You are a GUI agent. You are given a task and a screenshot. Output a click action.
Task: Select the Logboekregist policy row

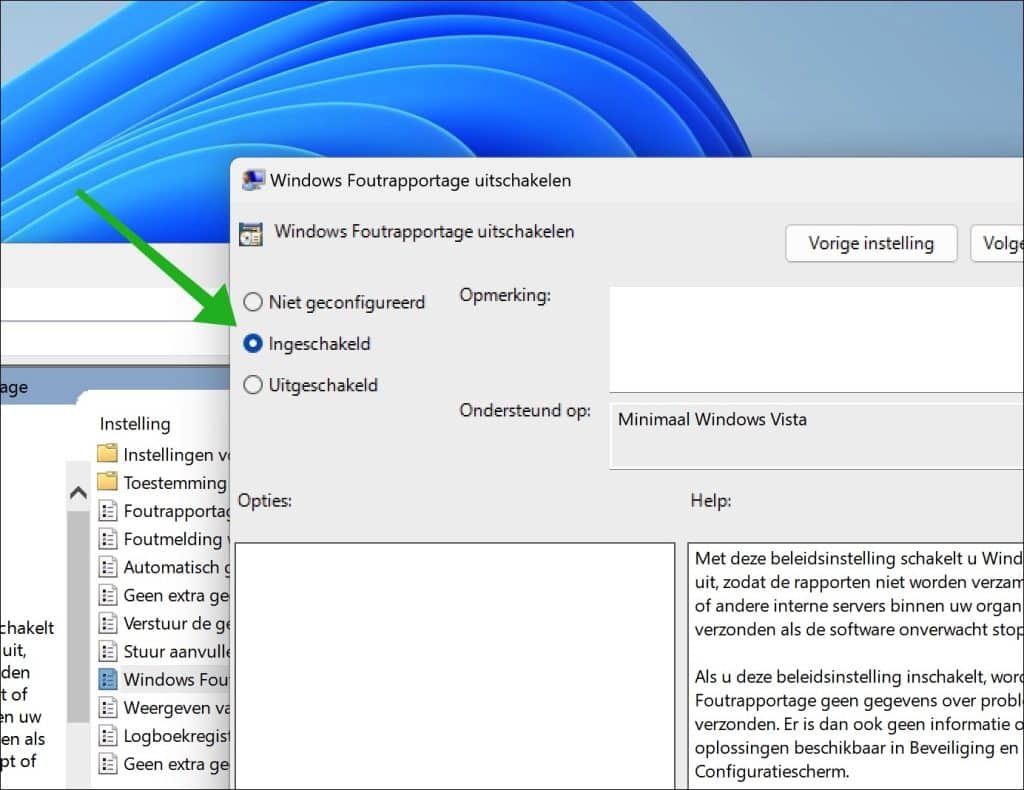click(x=163, y=736)
